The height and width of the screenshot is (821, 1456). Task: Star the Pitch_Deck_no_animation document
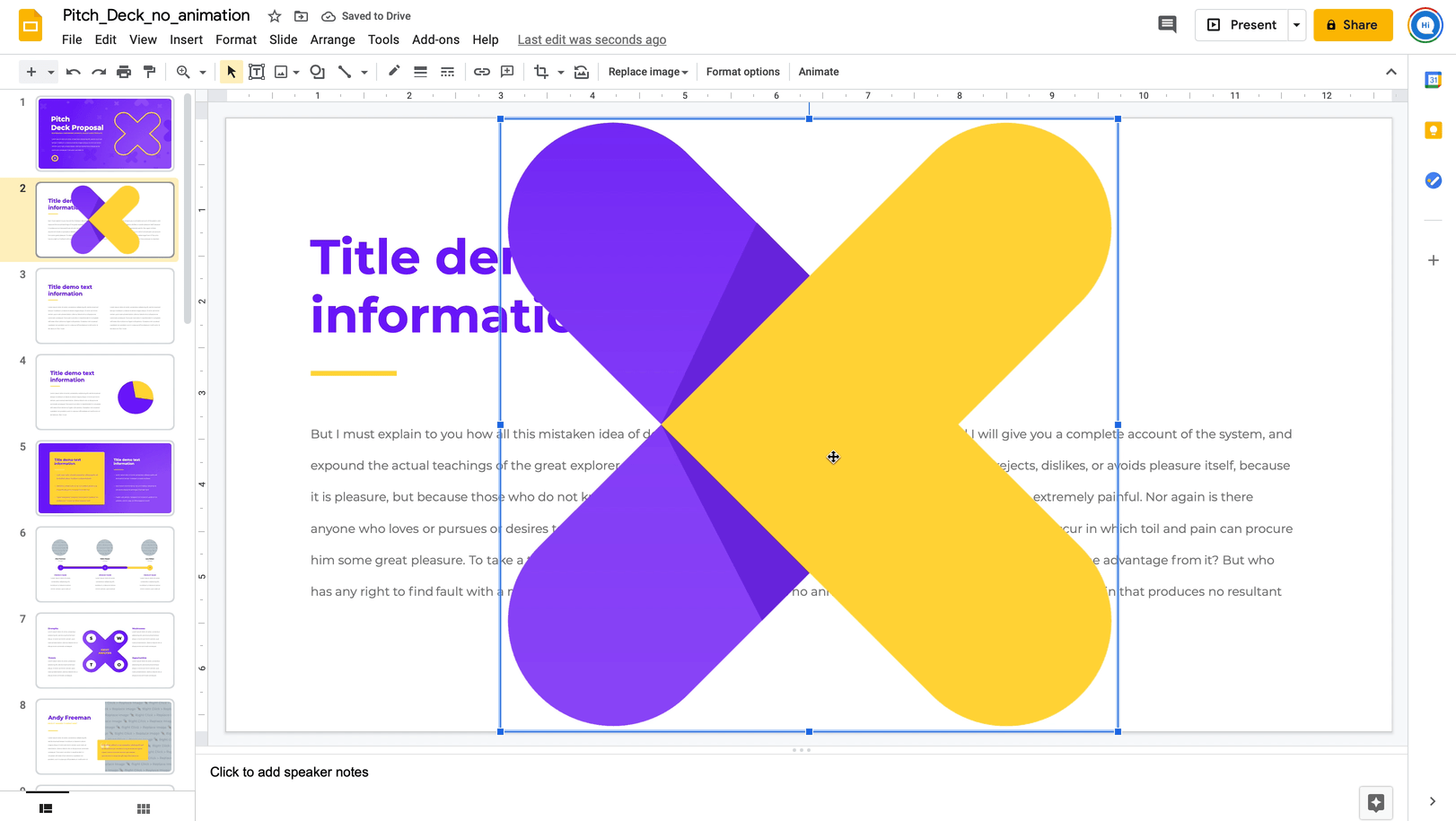[x=275, y=16]
